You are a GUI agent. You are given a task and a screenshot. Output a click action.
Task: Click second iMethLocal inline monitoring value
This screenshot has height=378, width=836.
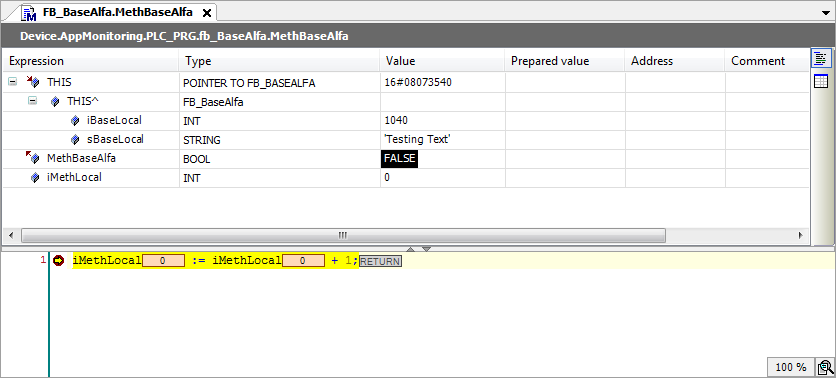click(x=303, y=261)
